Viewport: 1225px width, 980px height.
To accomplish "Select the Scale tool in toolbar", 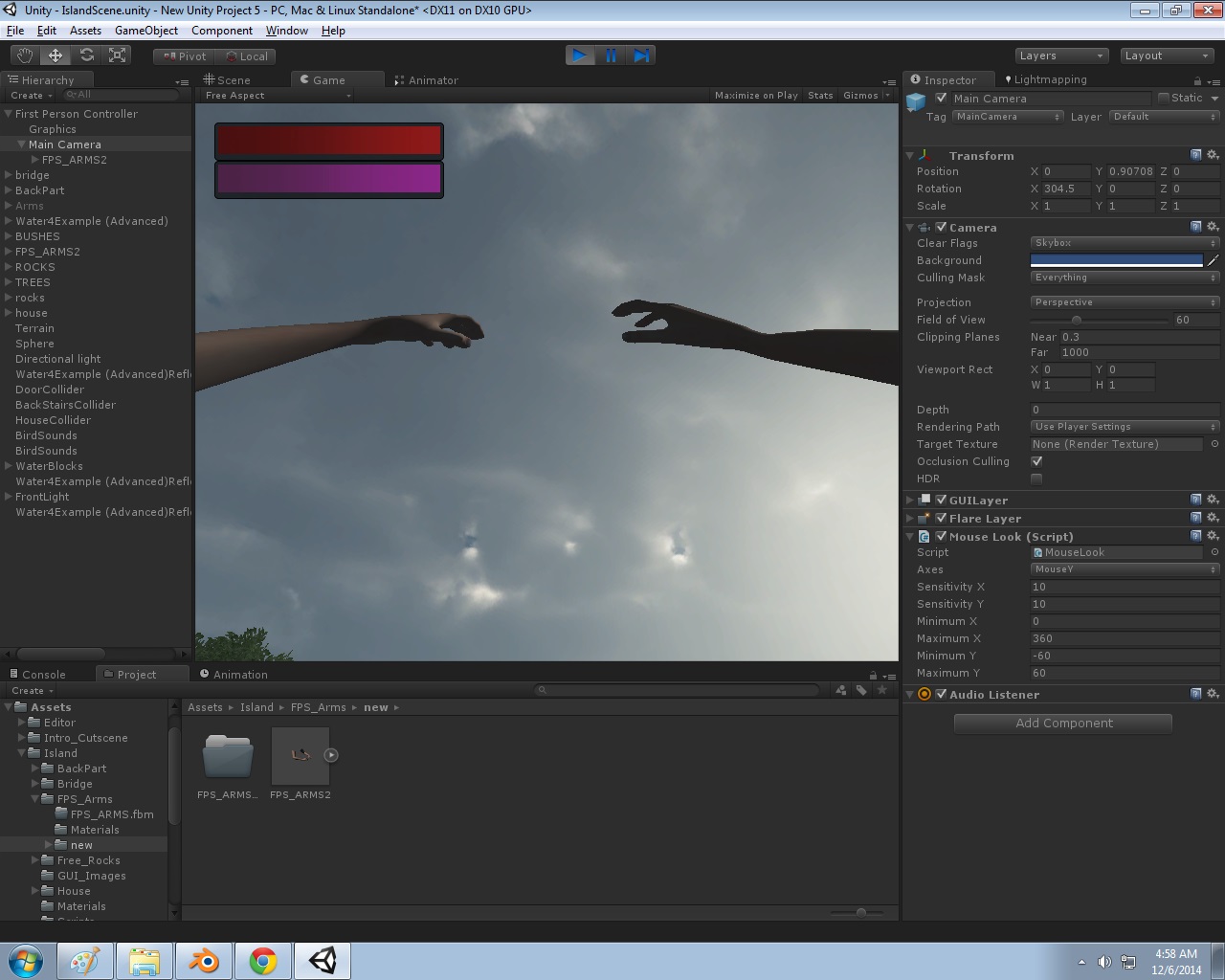I will click(x=118, y=56).
